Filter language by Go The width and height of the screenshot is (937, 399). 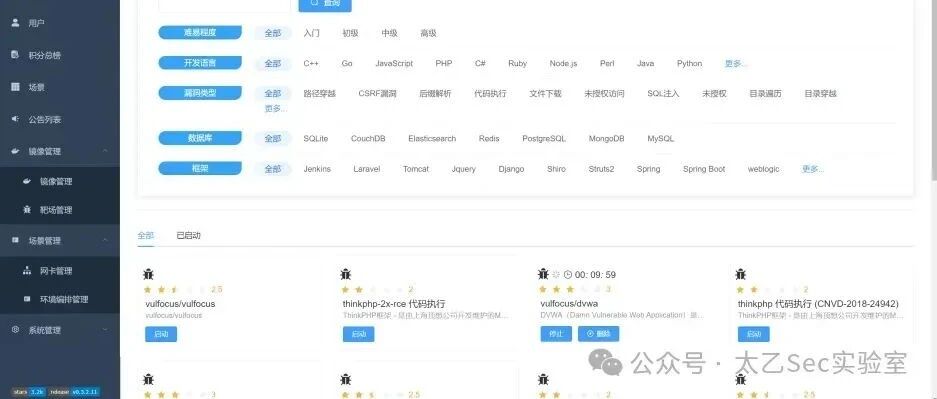point(347,63)
